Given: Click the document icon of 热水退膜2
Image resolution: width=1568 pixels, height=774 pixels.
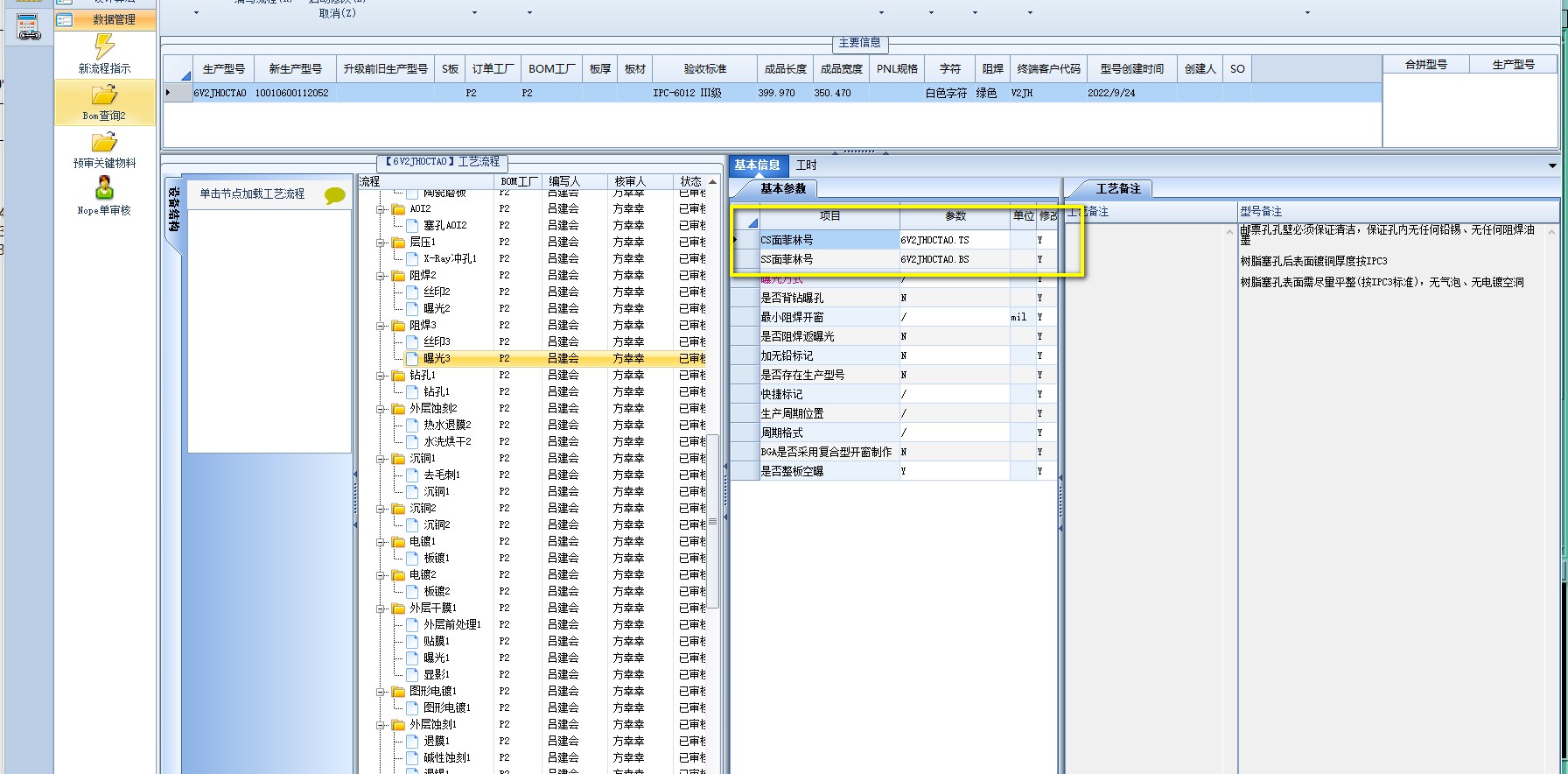Looking at the screenshot, I should pos(413,426).
